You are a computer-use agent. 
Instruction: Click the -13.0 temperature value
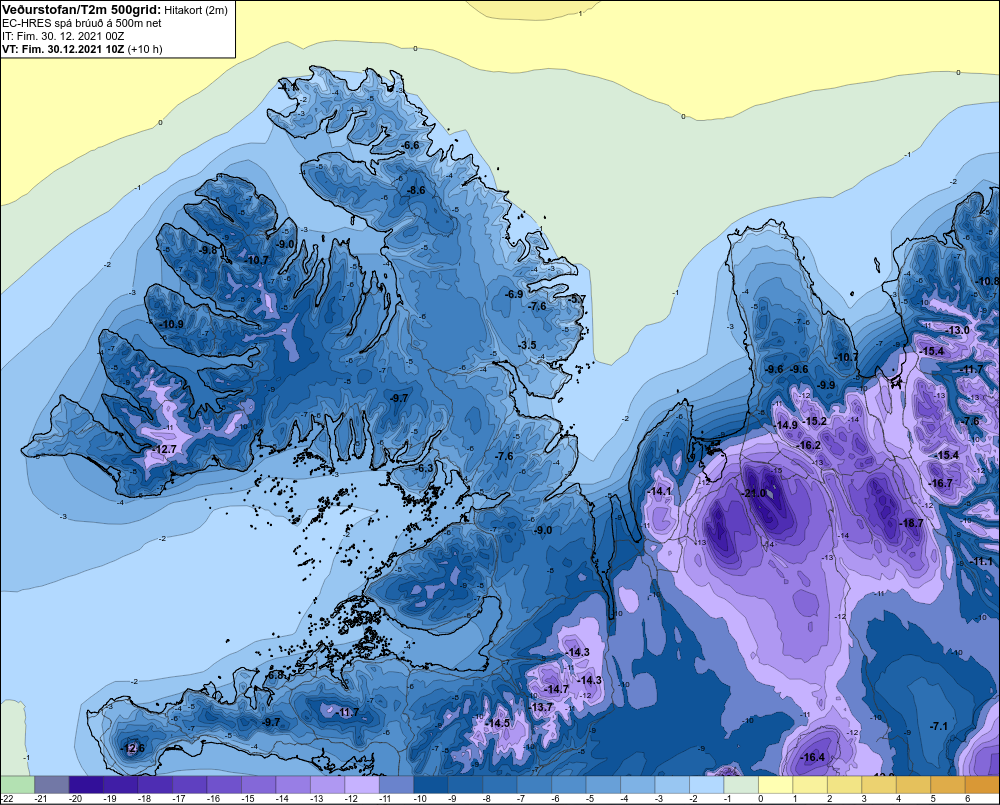[959, 330]
